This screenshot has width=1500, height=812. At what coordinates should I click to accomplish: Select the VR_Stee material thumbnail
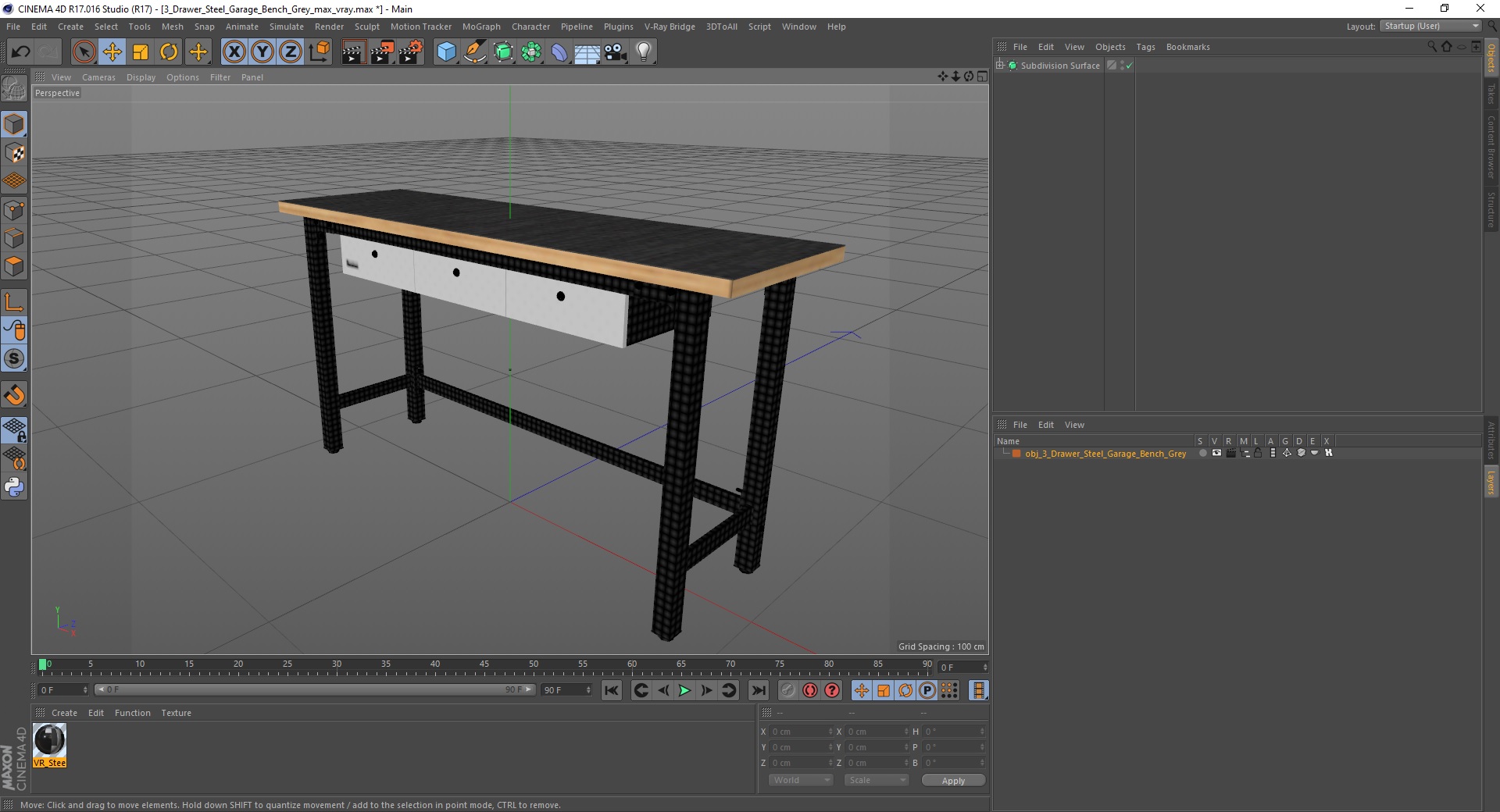pyautogui.click(x=50, y=746)
